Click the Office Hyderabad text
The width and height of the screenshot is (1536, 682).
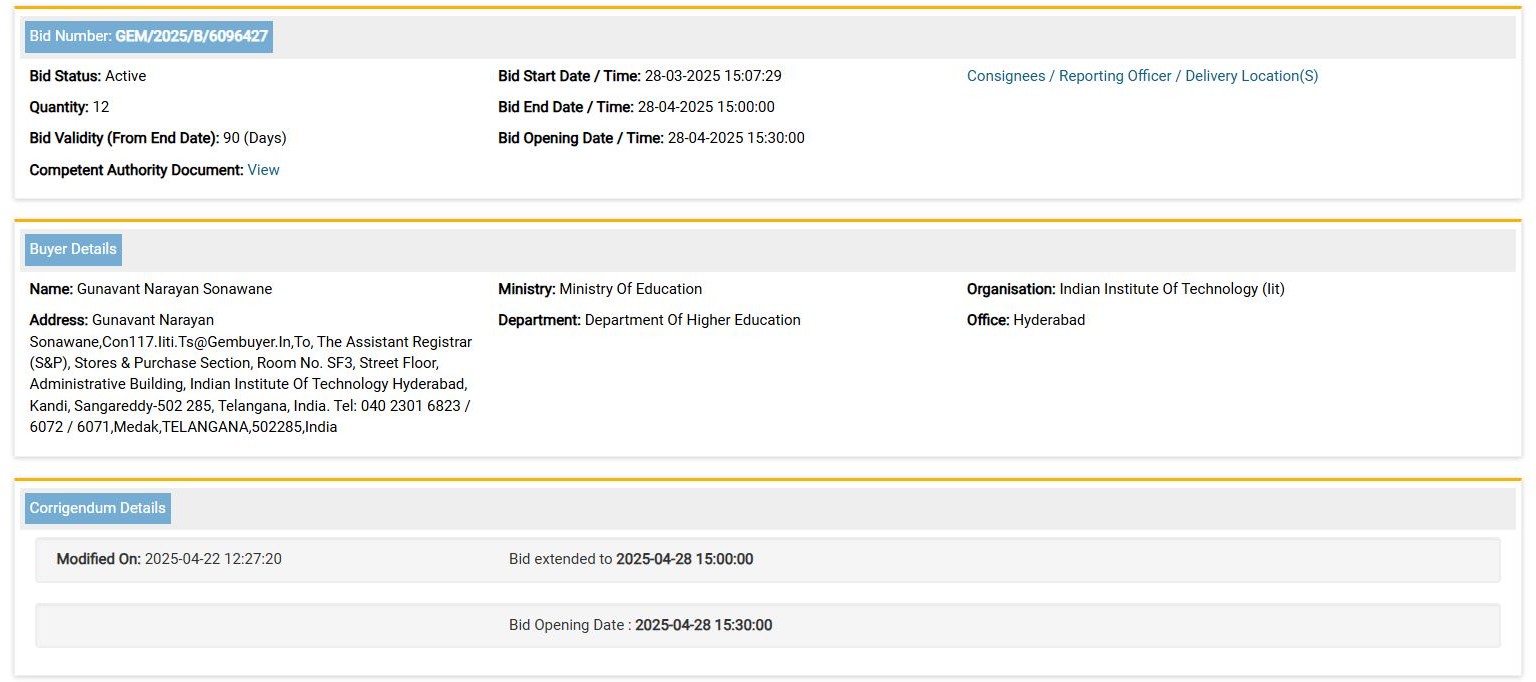1026,320
